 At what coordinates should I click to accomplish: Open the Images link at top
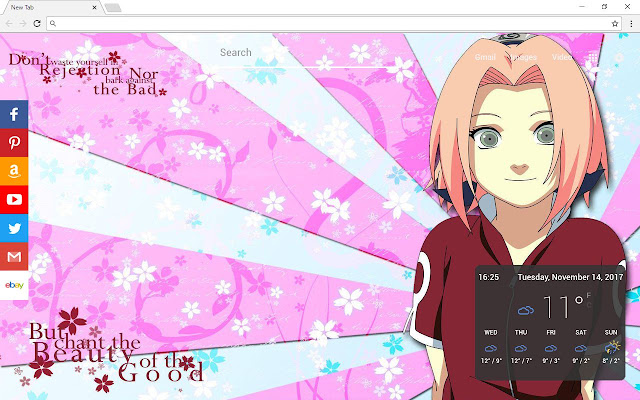coord(524,57)
